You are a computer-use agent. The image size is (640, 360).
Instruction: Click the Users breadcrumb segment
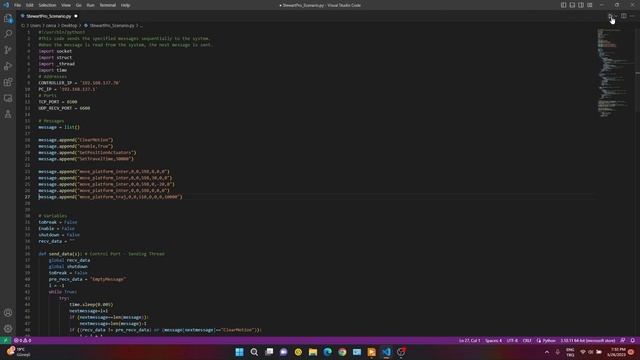(36, 26)
